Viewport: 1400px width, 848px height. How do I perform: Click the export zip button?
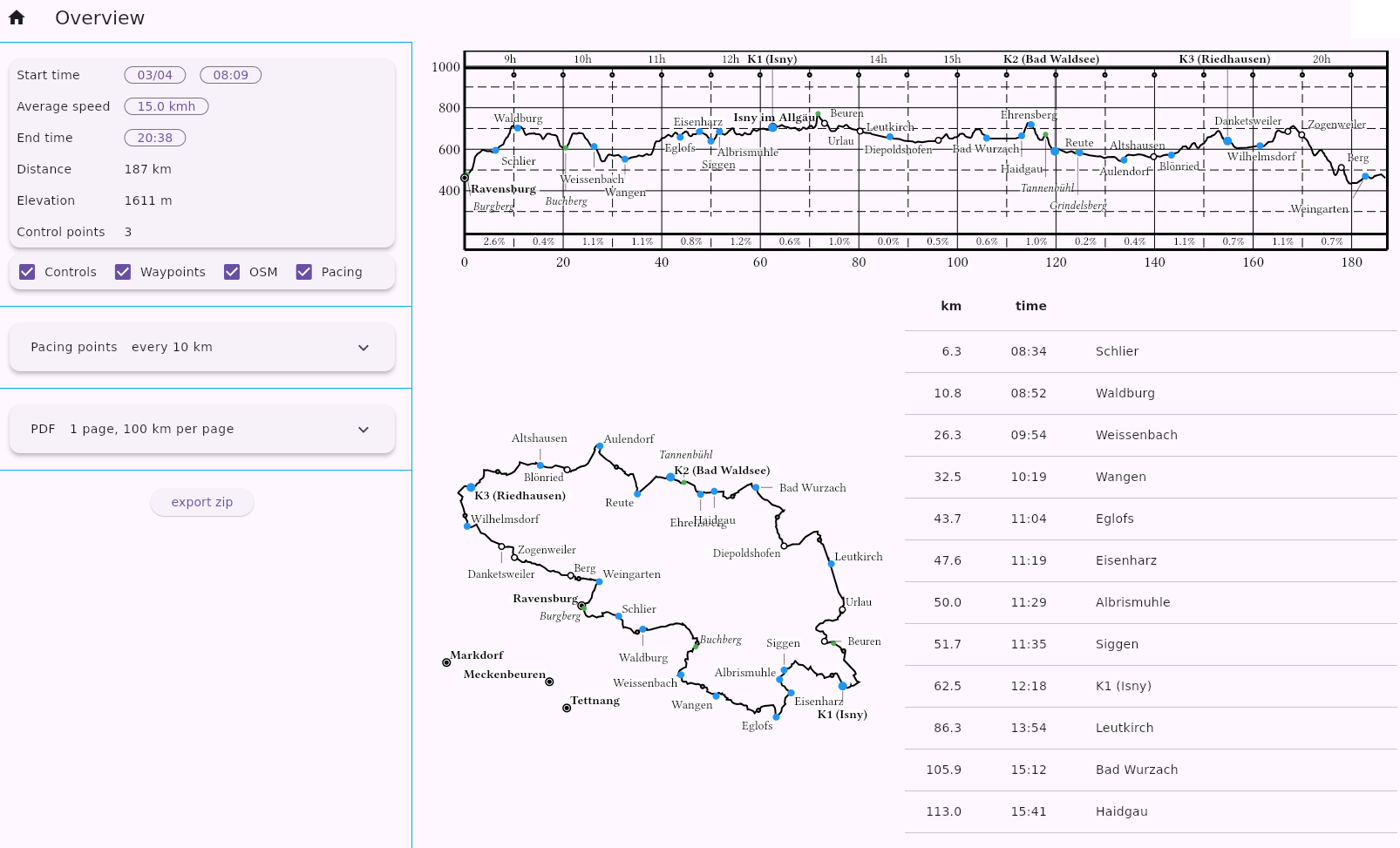(202, 502)
